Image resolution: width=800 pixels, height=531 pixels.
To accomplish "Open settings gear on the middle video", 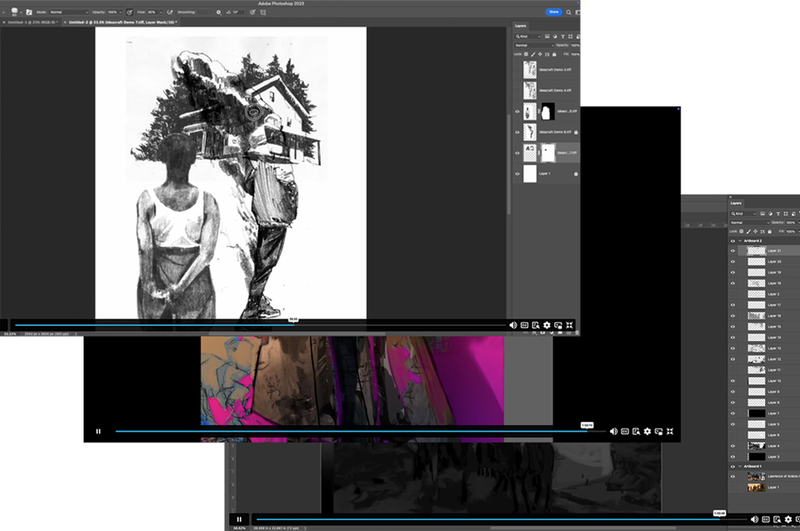I will coord(647,431).
